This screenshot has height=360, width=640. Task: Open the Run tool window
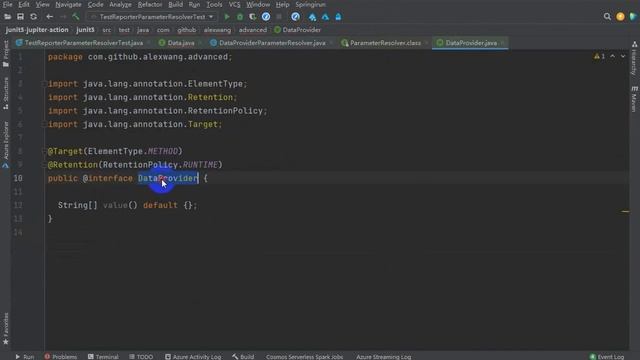point(24,356)
